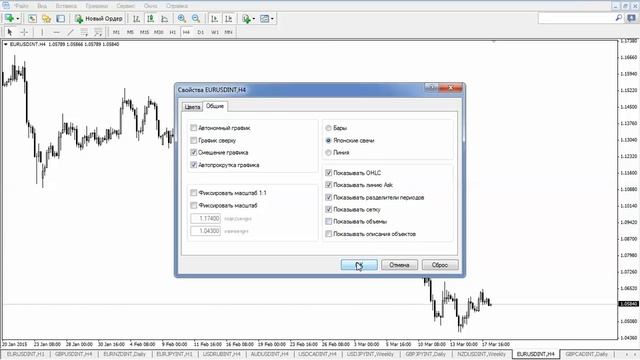This screenshot has width=640, height=360.
Task: Uncheck Показывать сетку checkbox
Action: pyautogui.click(x=328, y=209)
